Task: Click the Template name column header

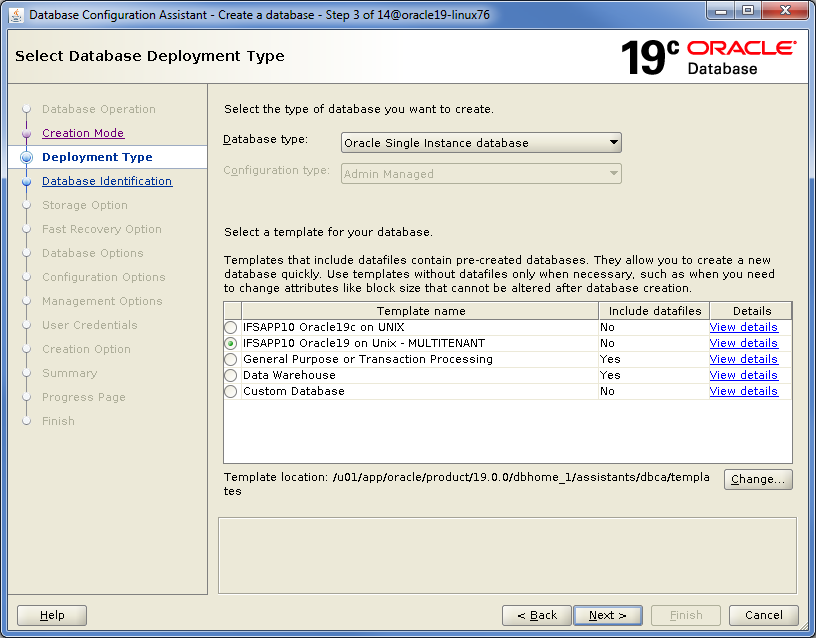Action: pyautogui.click(x=420, y=311)
